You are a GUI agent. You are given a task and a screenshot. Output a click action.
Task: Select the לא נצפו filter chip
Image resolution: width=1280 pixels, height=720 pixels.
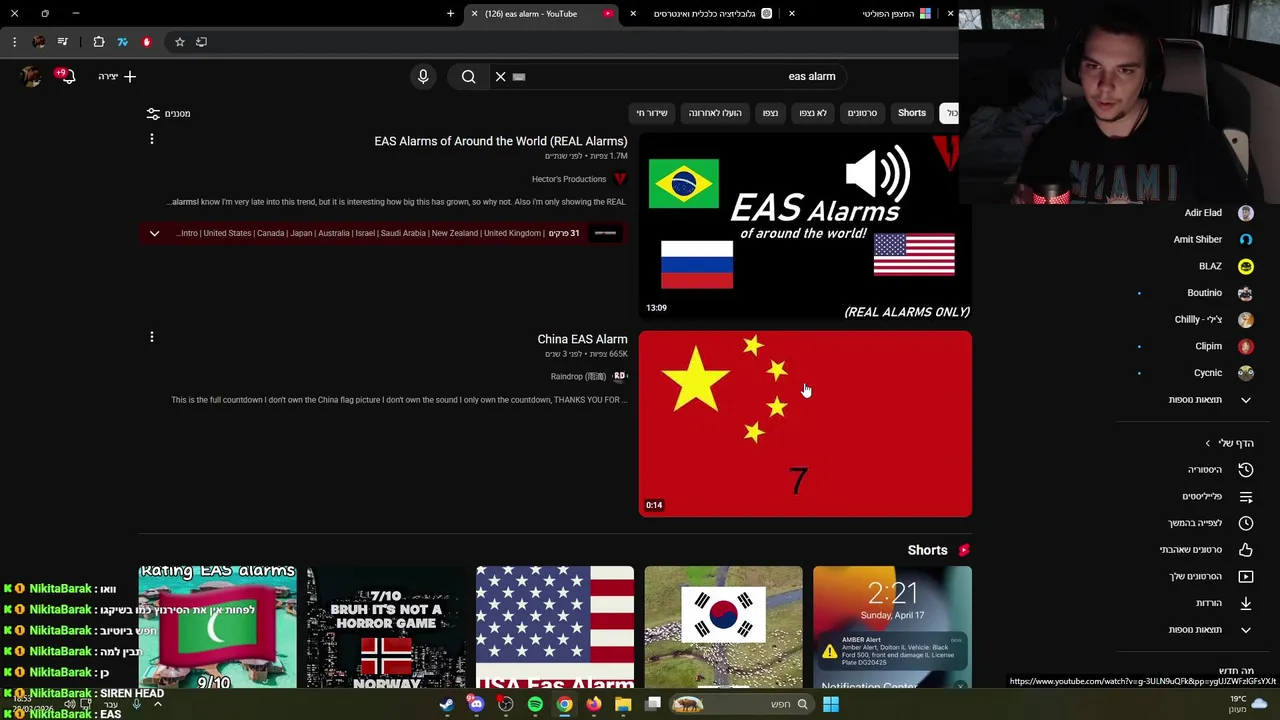[813, 113]
